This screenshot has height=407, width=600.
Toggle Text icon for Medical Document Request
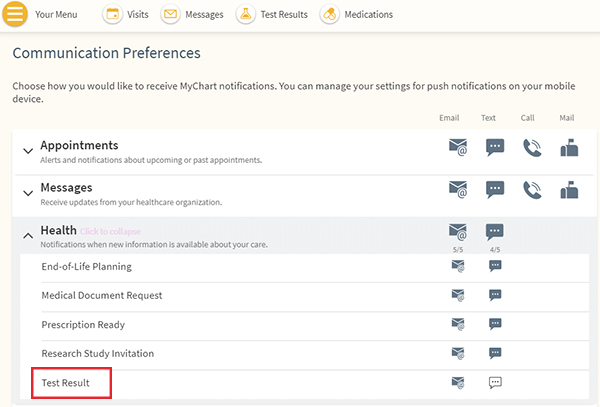click(x=495, y=295)
